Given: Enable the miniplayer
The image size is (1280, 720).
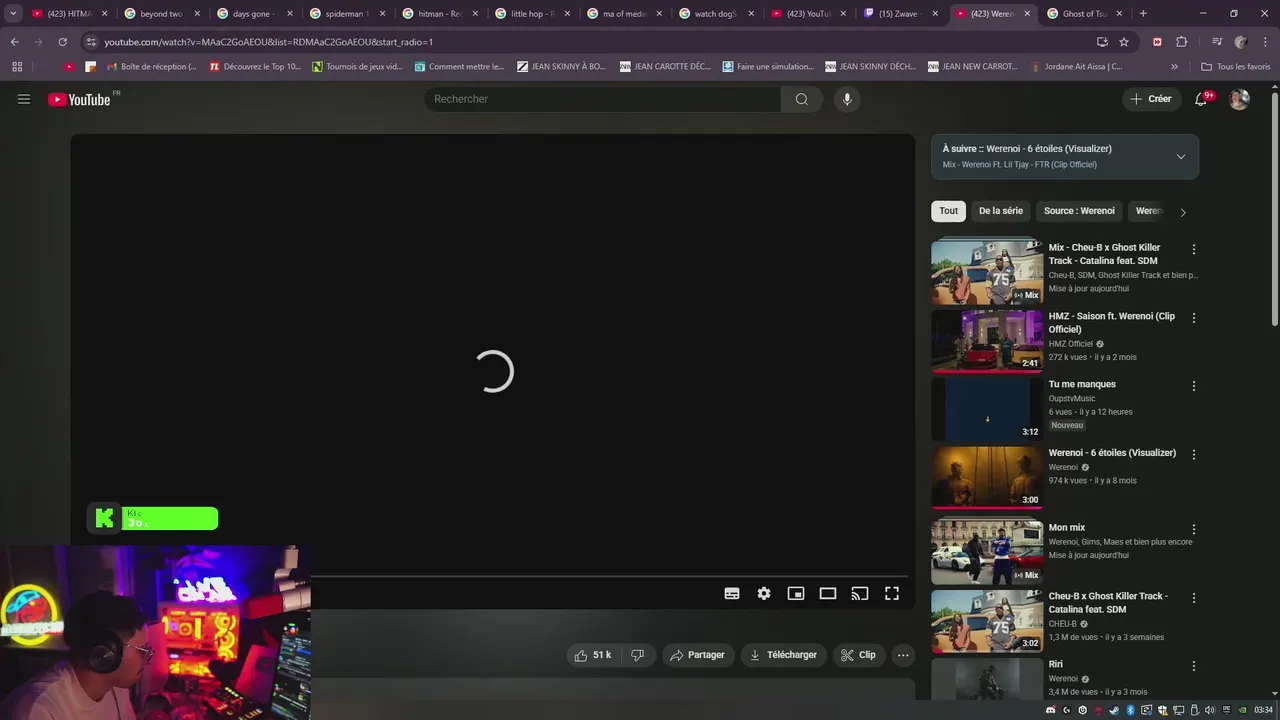Looking at the screenshot, I should click(796, 593).
